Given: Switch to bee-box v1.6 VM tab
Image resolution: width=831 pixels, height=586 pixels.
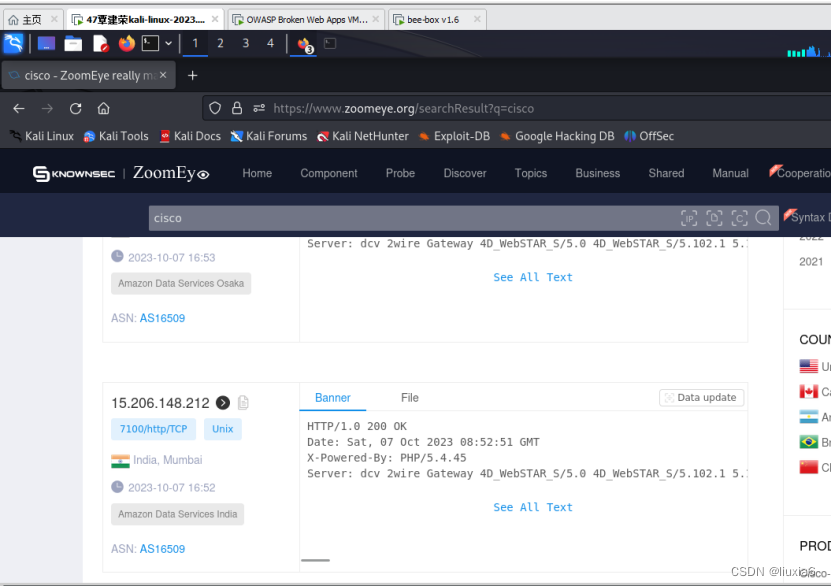Looking at the screenshot, I should click(x=437, y=20).
